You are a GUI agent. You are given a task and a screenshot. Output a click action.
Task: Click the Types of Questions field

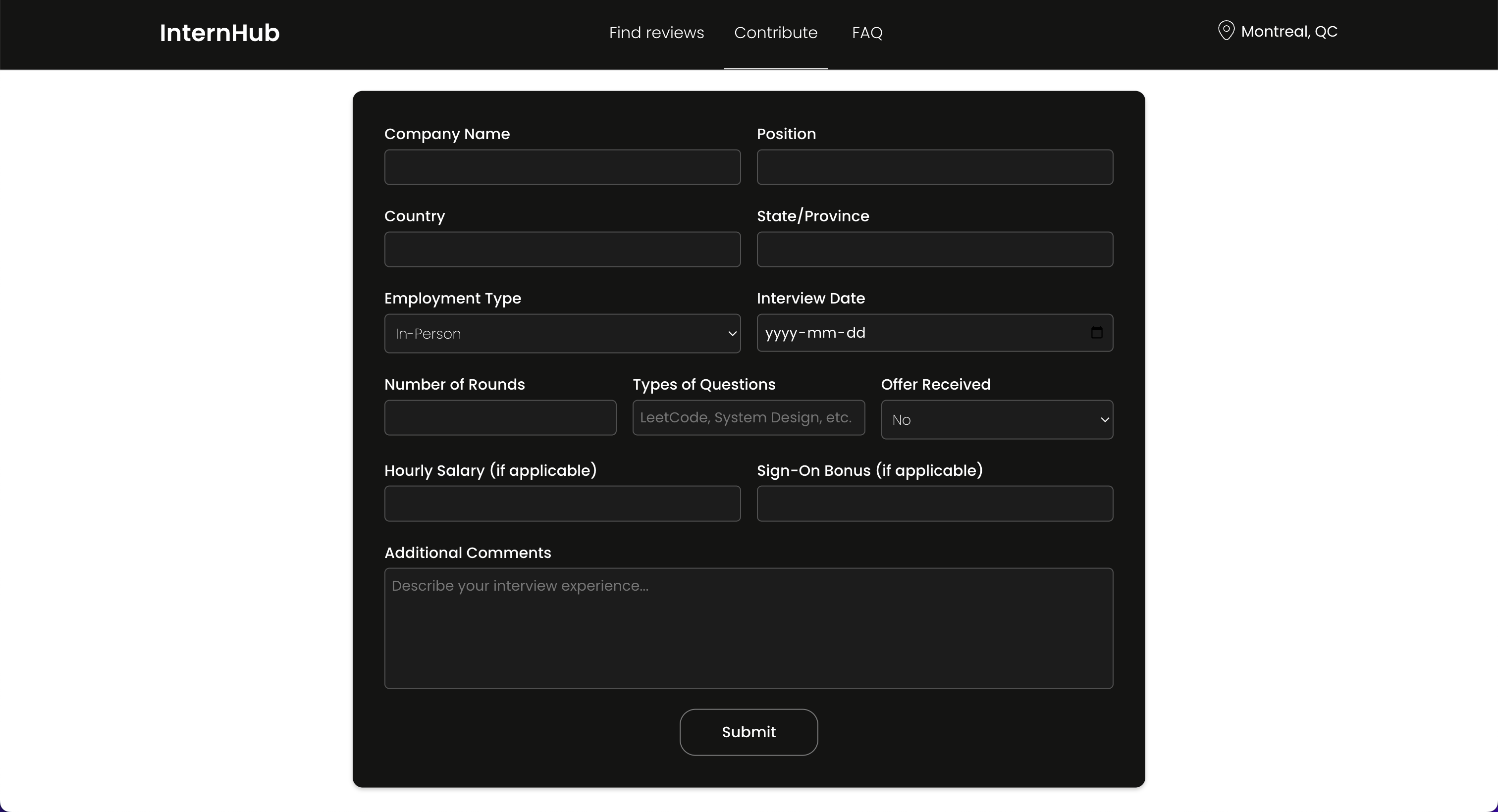coord(748,417)
